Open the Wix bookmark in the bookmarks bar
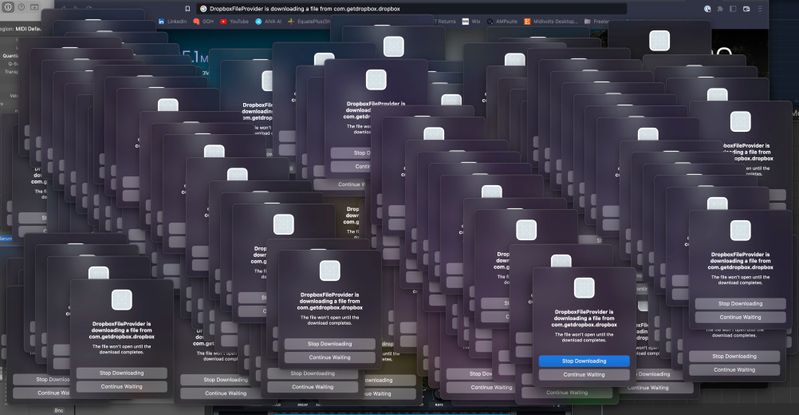799x415 pixels. [471, 21]
